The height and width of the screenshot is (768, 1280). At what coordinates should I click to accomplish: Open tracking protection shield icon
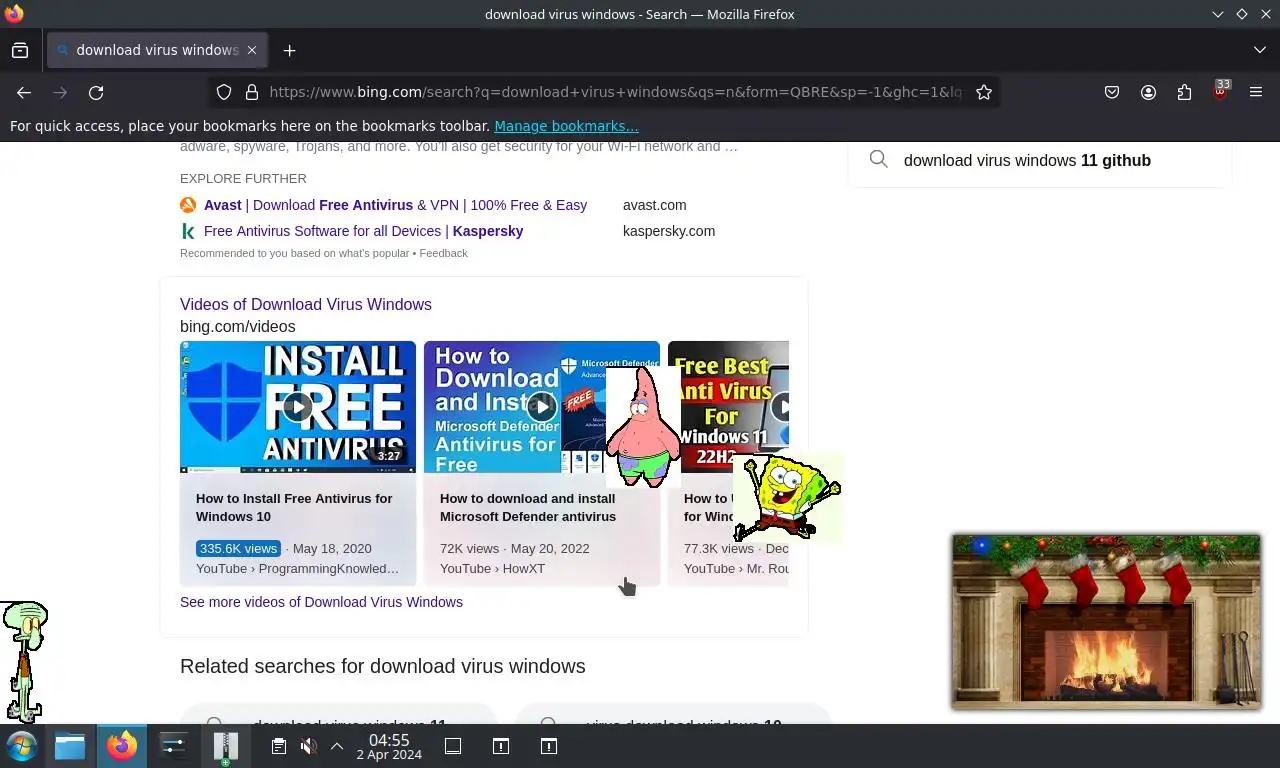point(224,92)
